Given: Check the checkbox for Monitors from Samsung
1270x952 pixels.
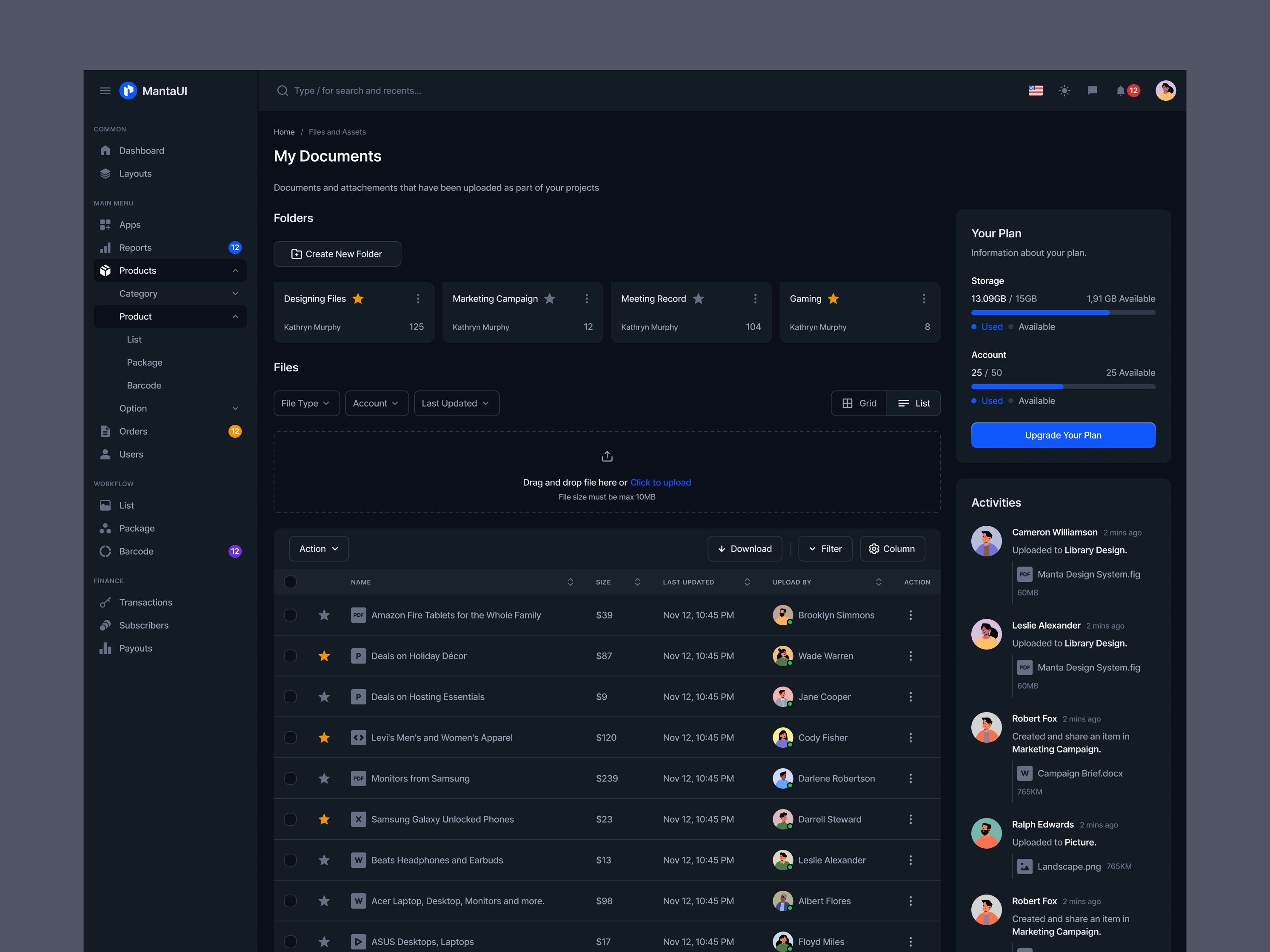Looking at the screenshot, I should (291, 778).
